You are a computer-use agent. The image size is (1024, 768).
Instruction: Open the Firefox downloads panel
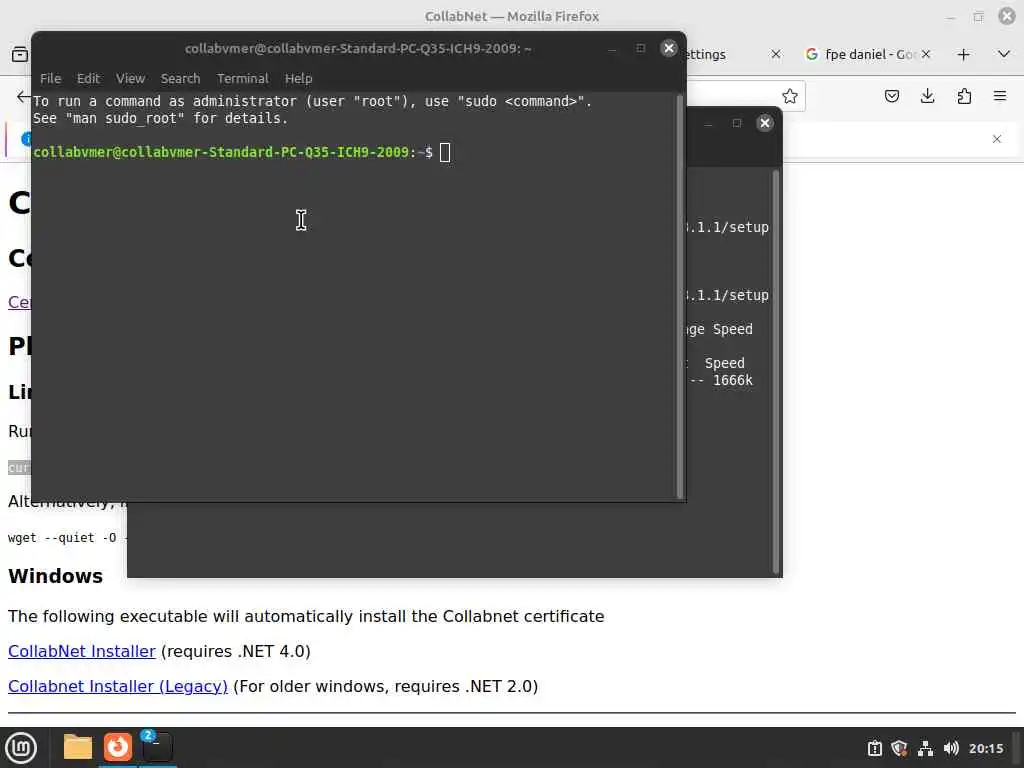[x=927, y=97]
